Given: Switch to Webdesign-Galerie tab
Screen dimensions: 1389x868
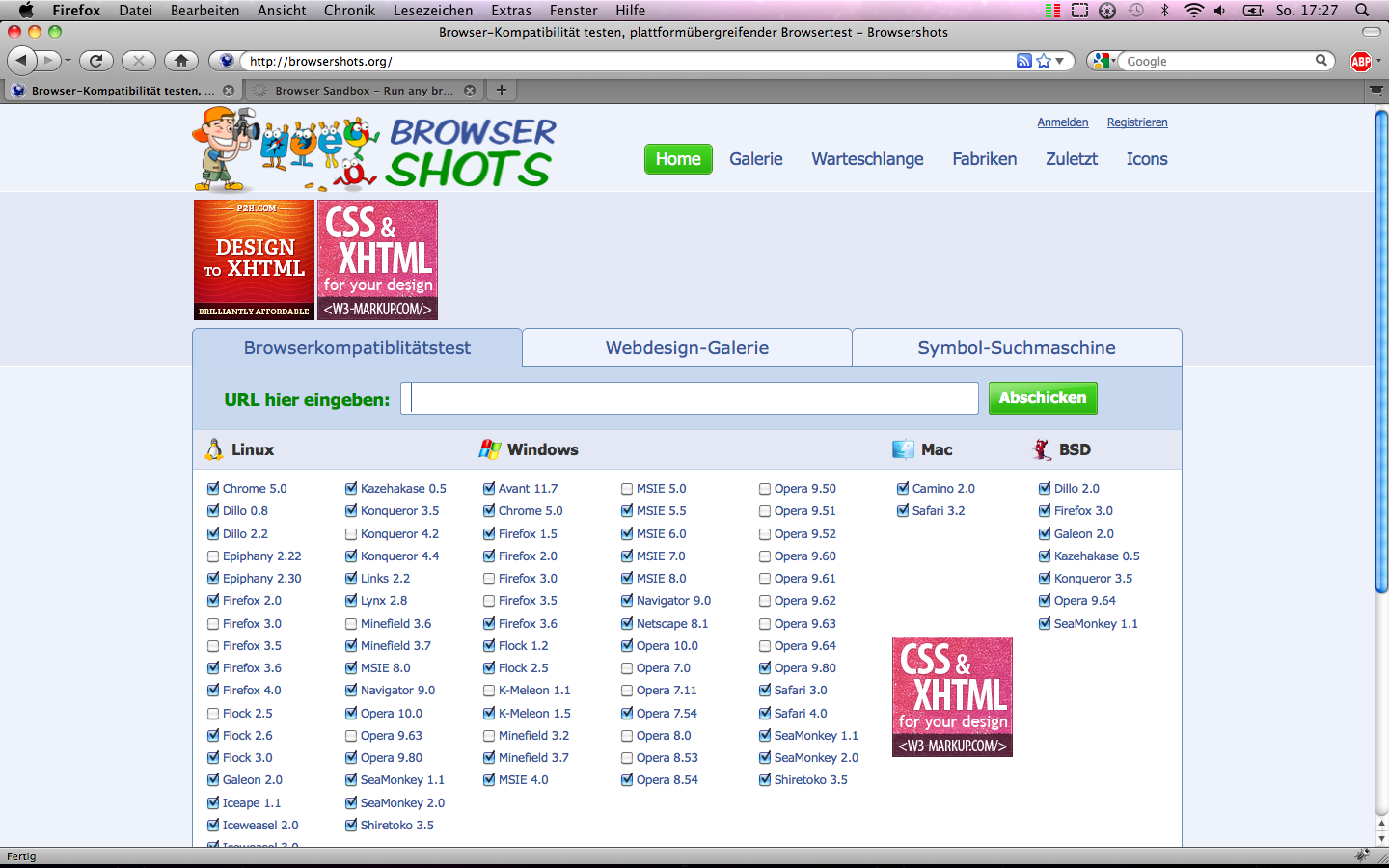Looking at the screenshot, I should click(x=687, y=347).
